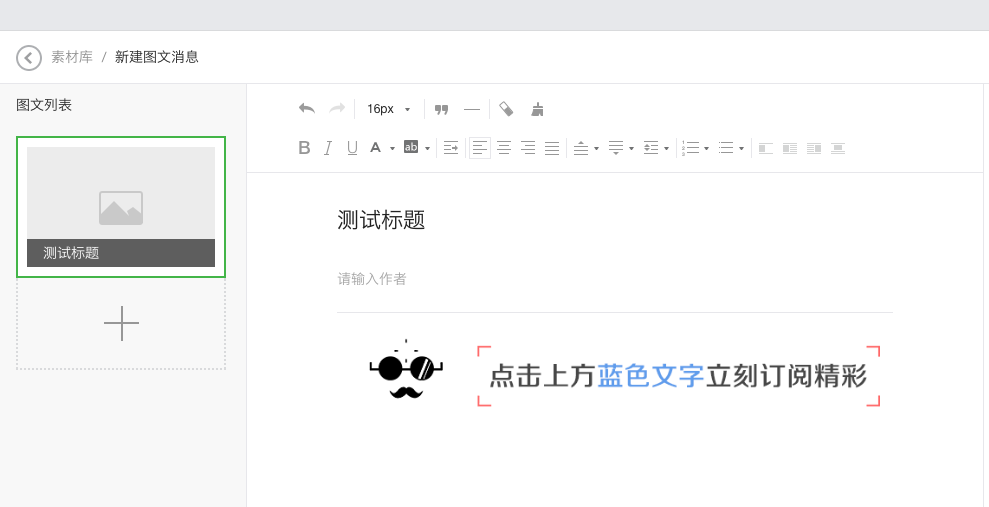Click the redo arrow icon
The width and height of the screenshot is (989, 507).
(337, 109)
